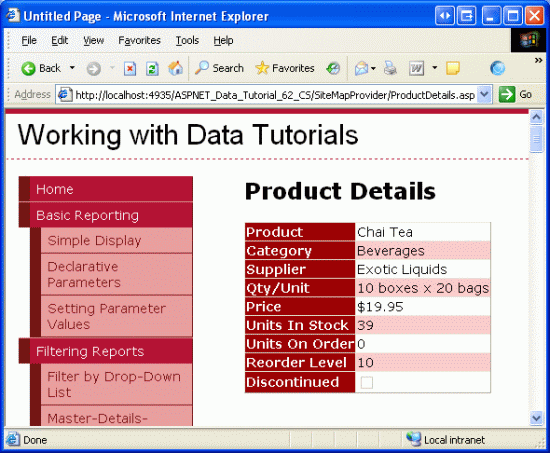Open the Home page icon
The height and width of the screenshot is (453, 550).
pyautogui.click(x=175, y=68)
